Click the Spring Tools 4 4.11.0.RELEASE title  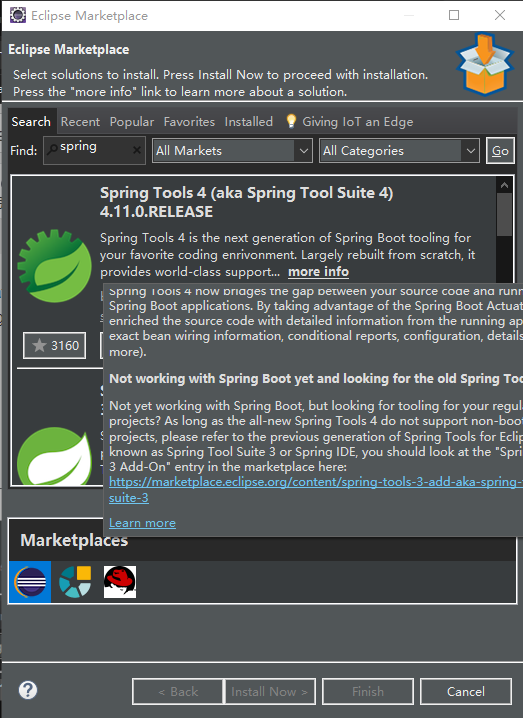[246, 202]
